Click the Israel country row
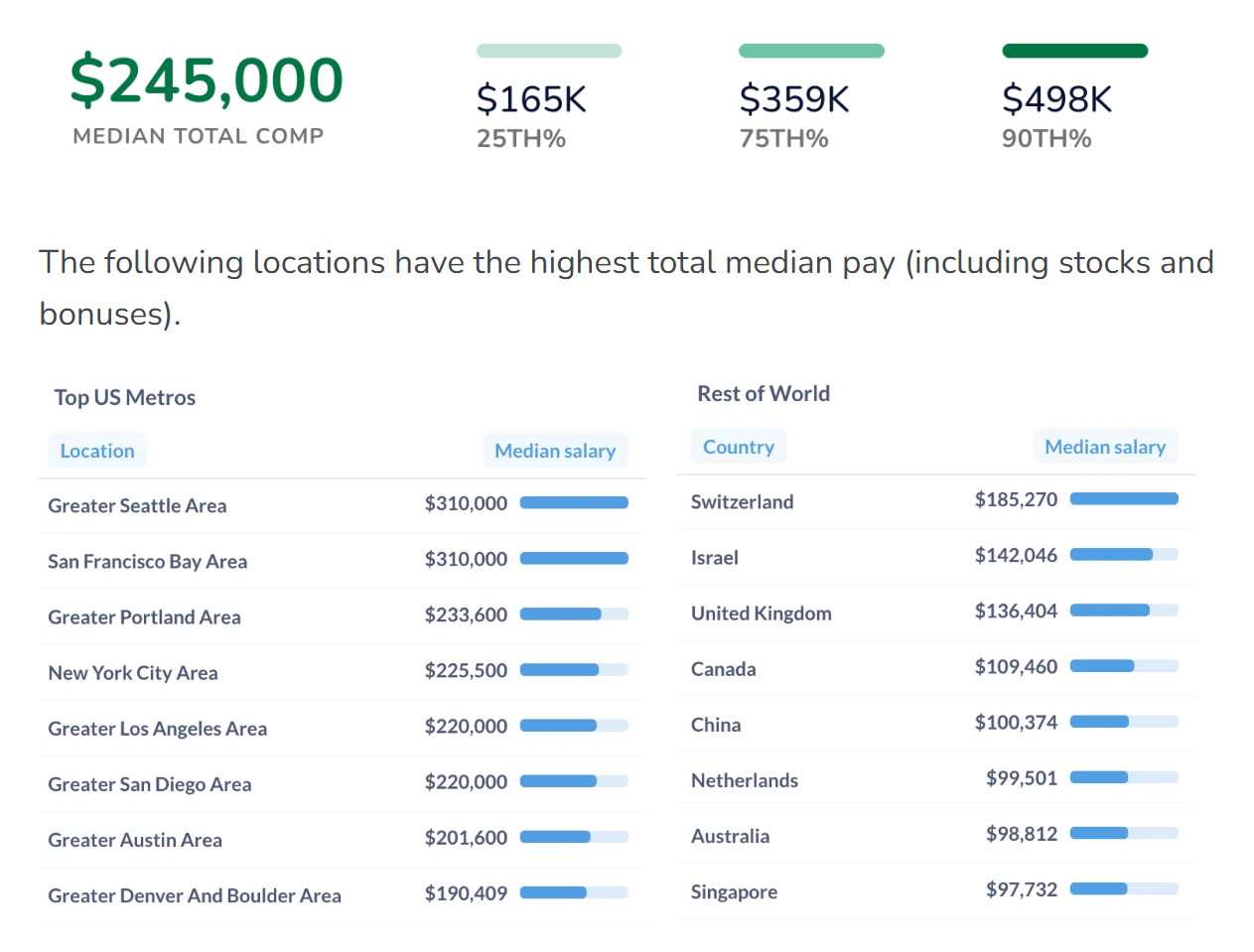1254x952 pixels. pyautogui.click(x=714, y=557)
